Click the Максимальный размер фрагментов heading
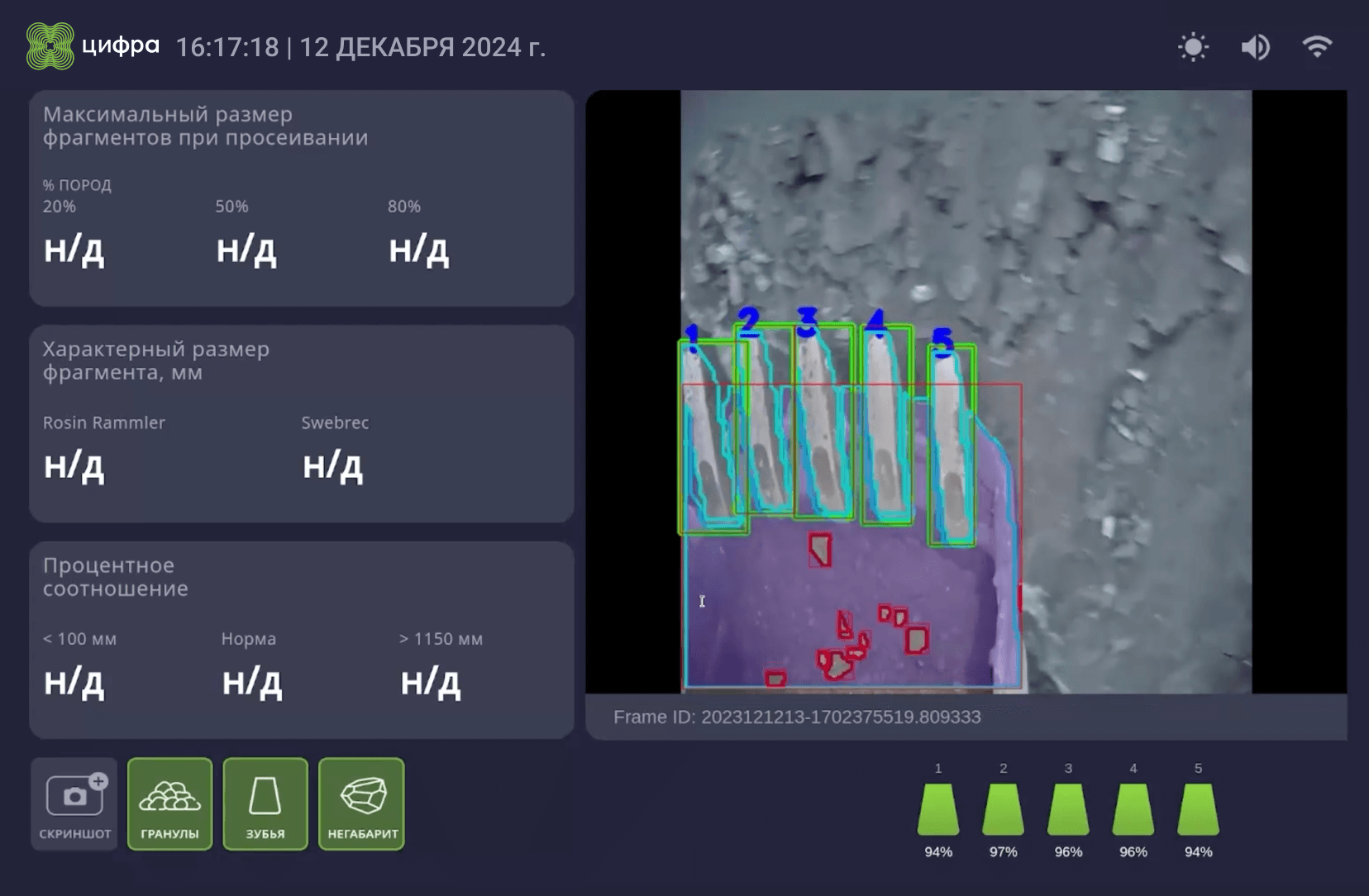 (205, 126)
